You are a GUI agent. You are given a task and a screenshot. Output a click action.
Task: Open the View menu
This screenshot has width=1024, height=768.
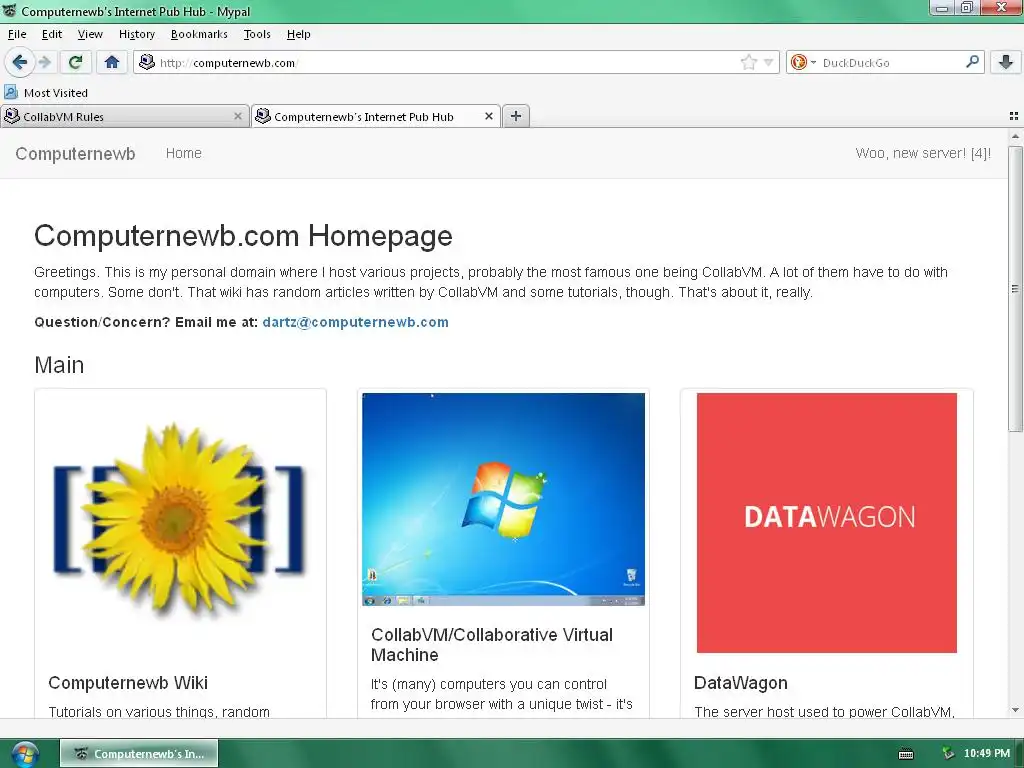pos(90,34)
